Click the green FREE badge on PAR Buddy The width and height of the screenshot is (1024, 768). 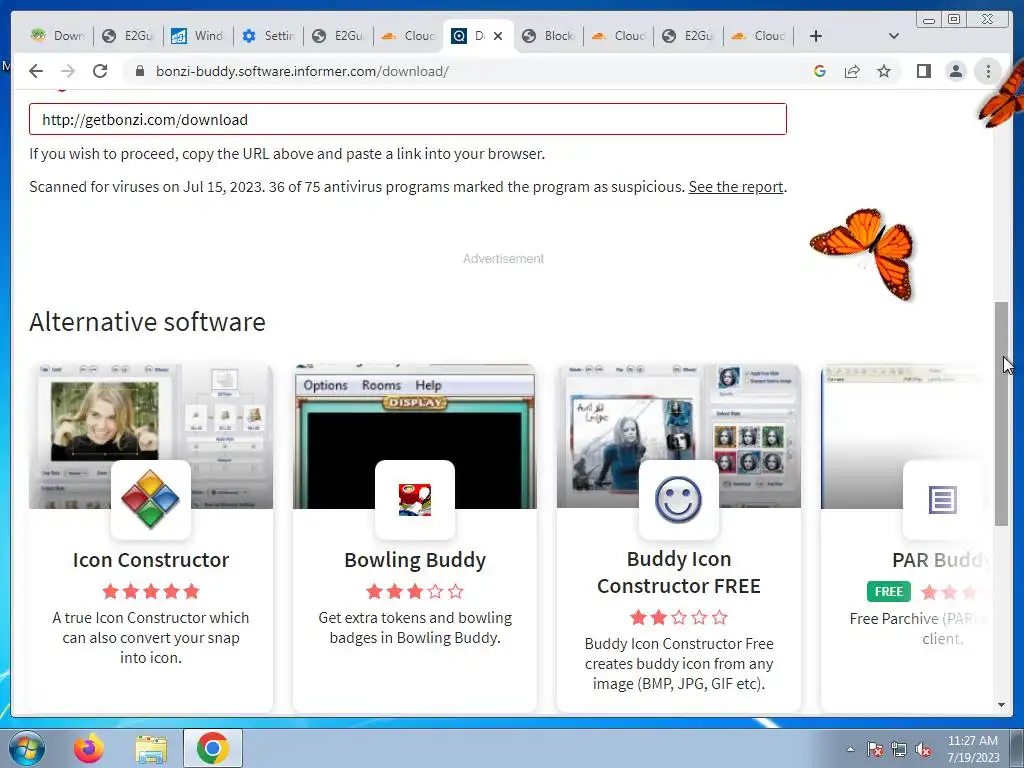888,592
